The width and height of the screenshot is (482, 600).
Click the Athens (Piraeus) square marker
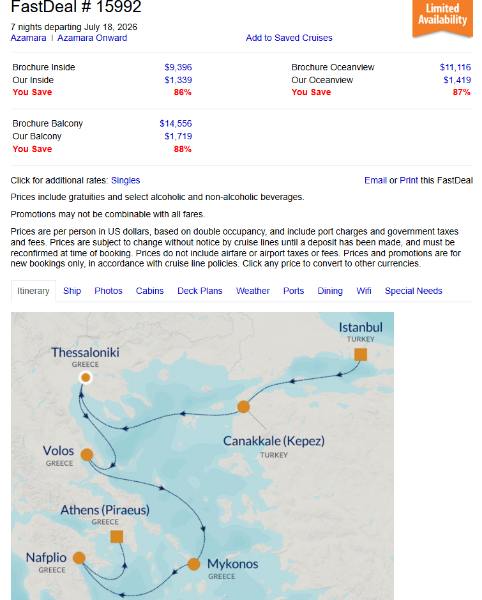(117, 536)
